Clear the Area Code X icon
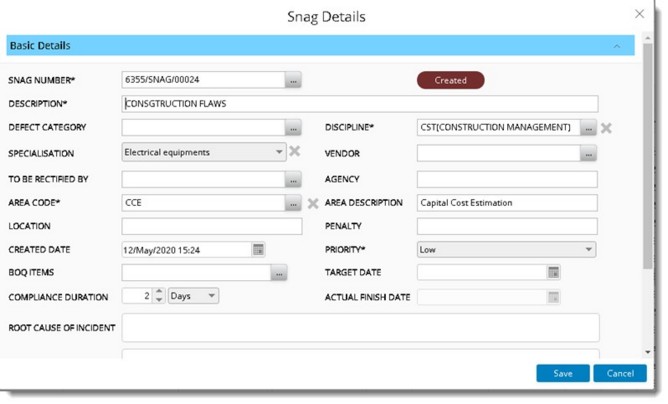The width and height of the screenshot is (668, 404). [x=312, y=203]
